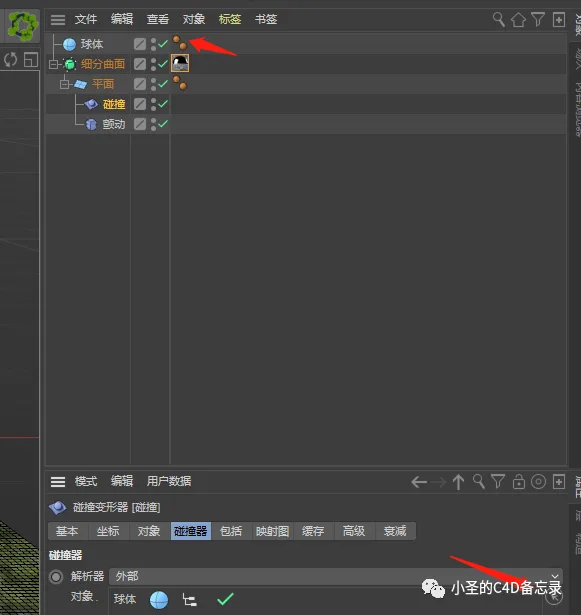The image size is (581, 615).
Task: Toggle the green enable checkmark on 碰撞
Action: [x=163, y=104]
